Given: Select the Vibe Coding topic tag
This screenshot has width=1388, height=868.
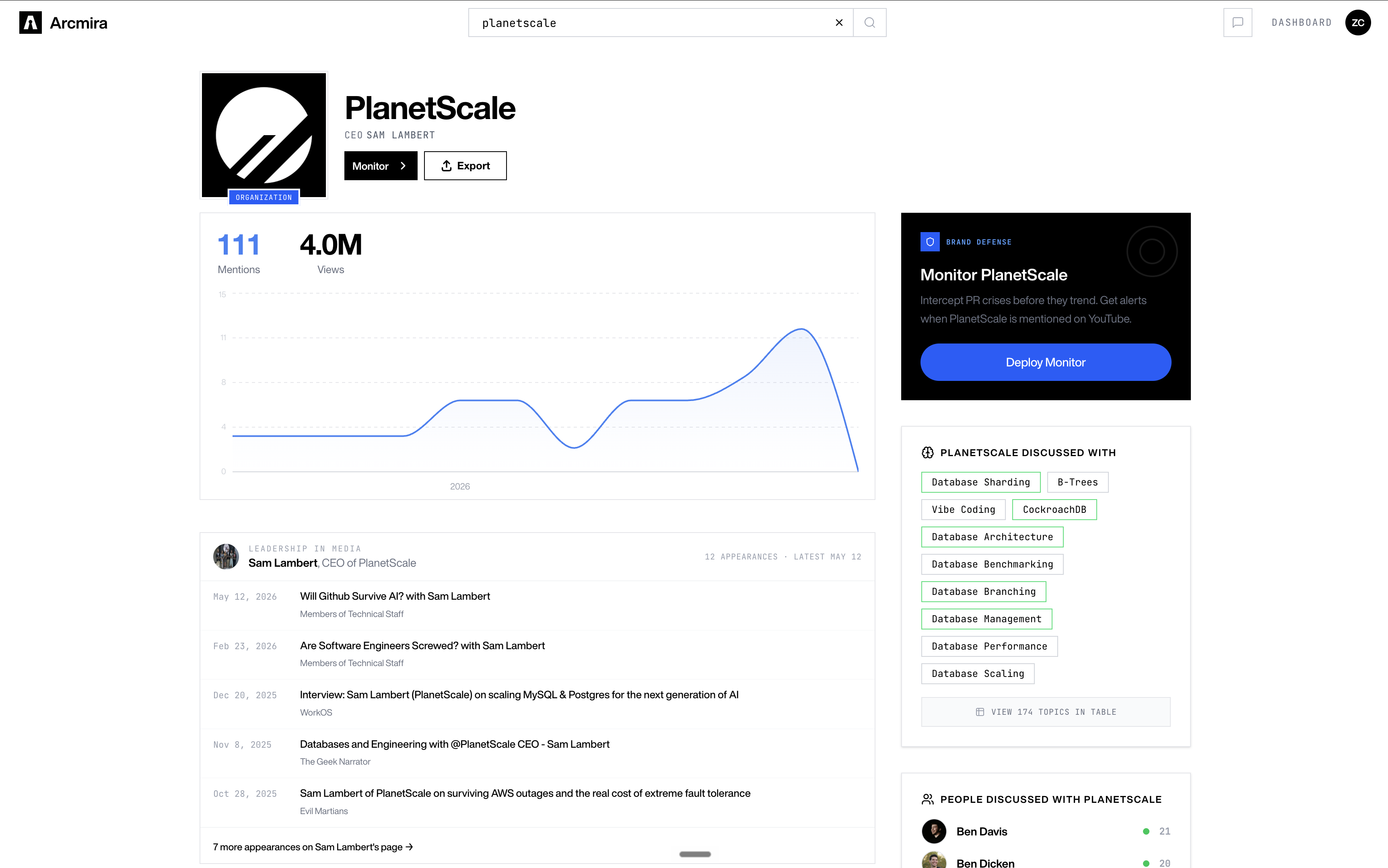Looking at the screenshot, I should 963,510.
